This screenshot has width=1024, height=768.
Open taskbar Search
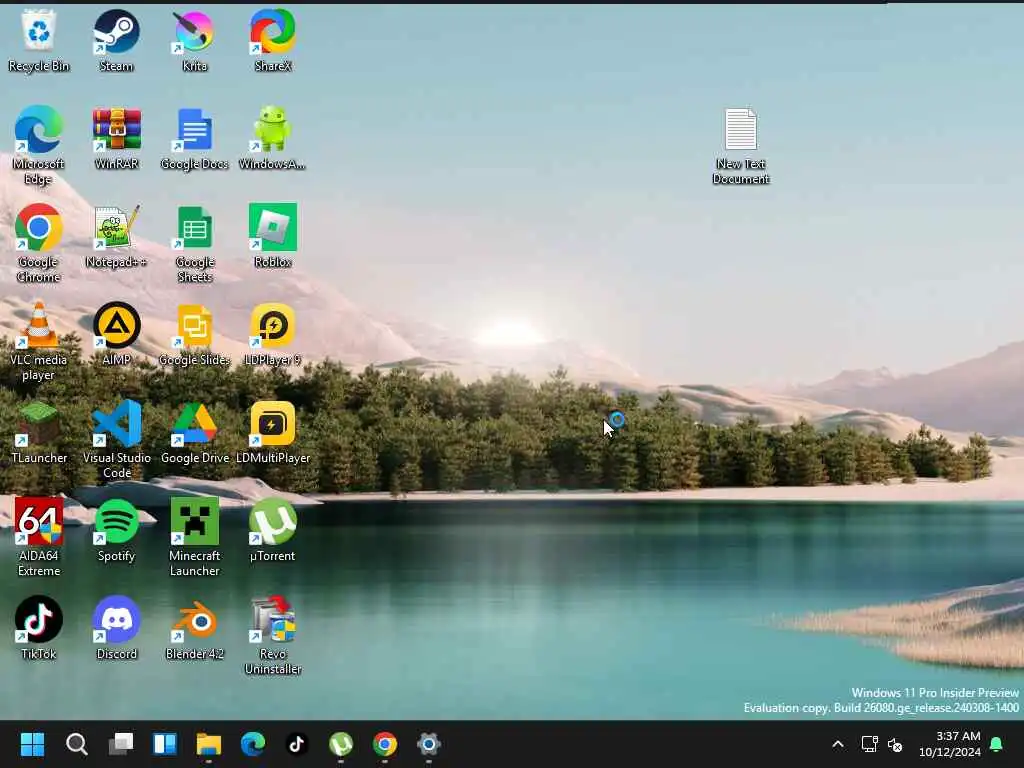[x=76, y=744]
